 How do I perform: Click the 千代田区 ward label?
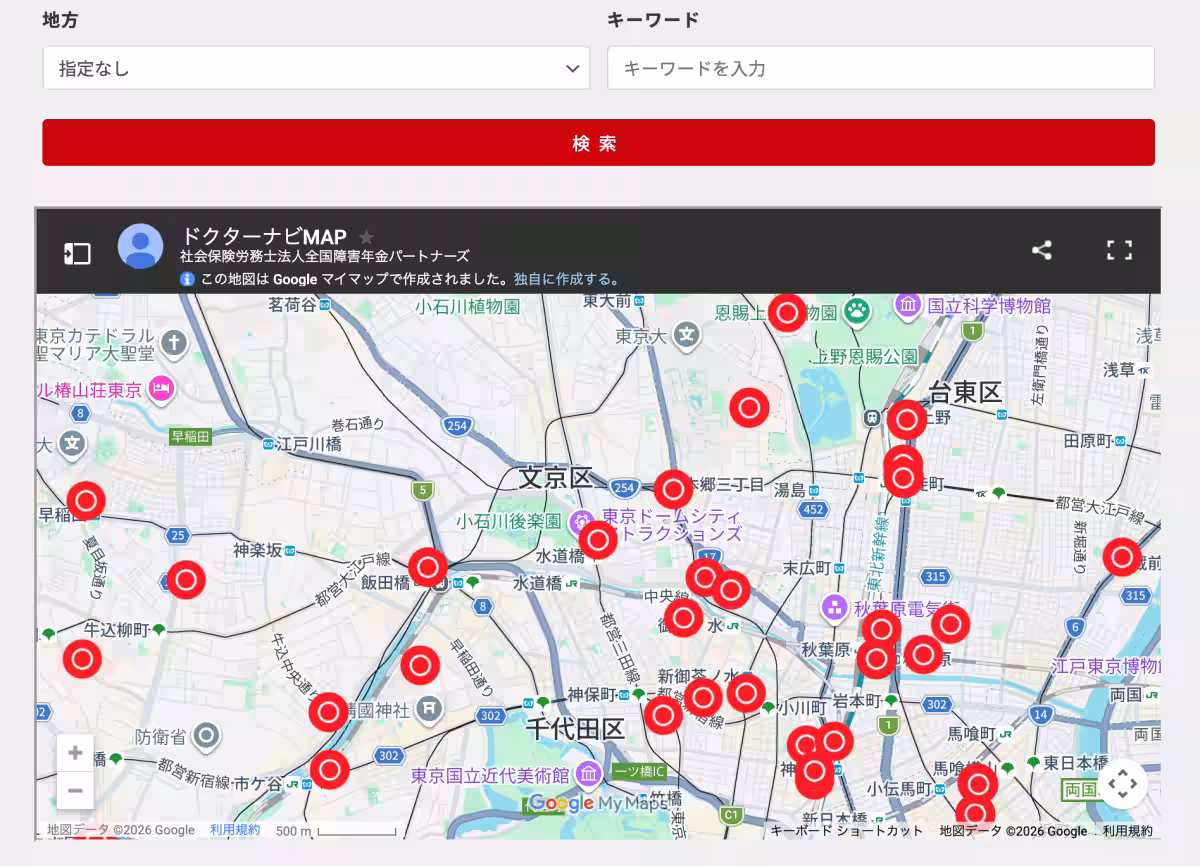coord(575,729)
